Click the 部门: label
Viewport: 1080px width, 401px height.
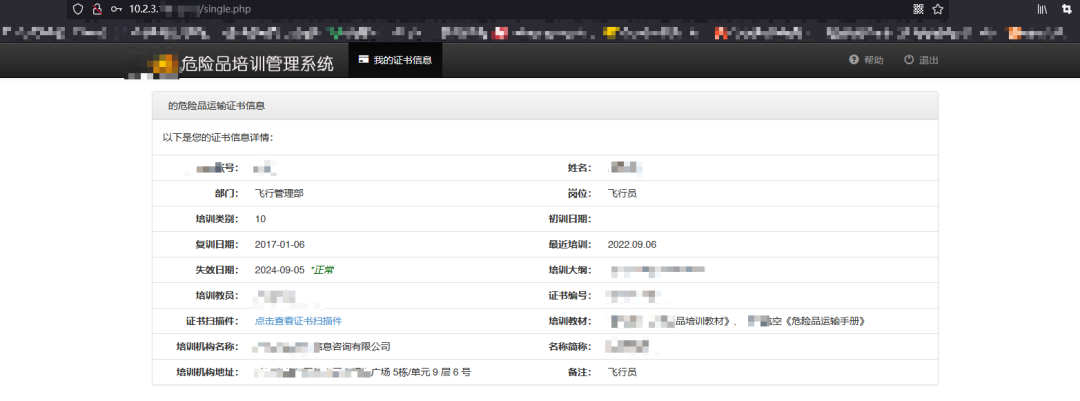pyautogui.click(x=227, y=194)
